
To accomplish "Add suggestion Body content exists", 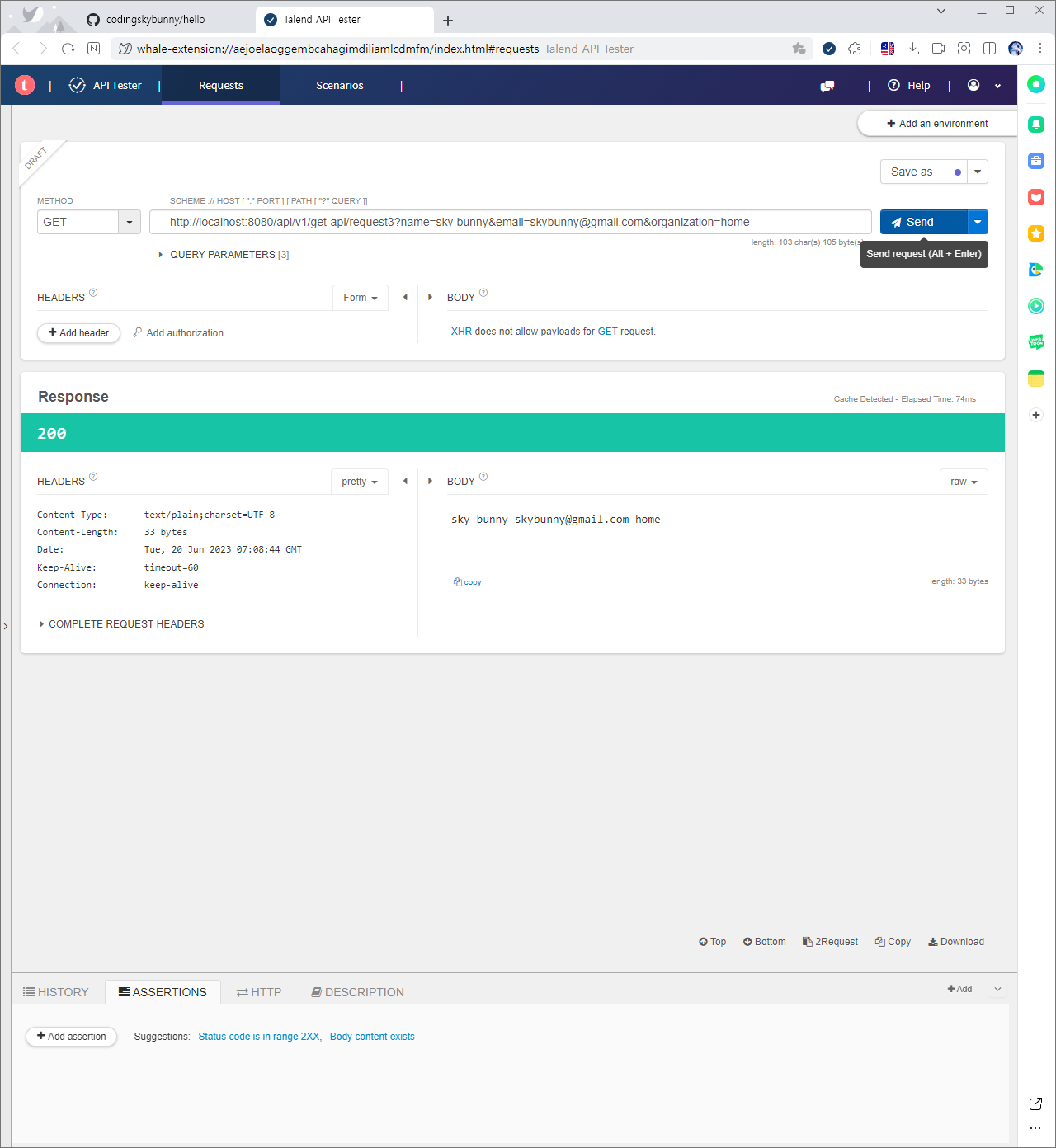I will (x=372, y=1037).
